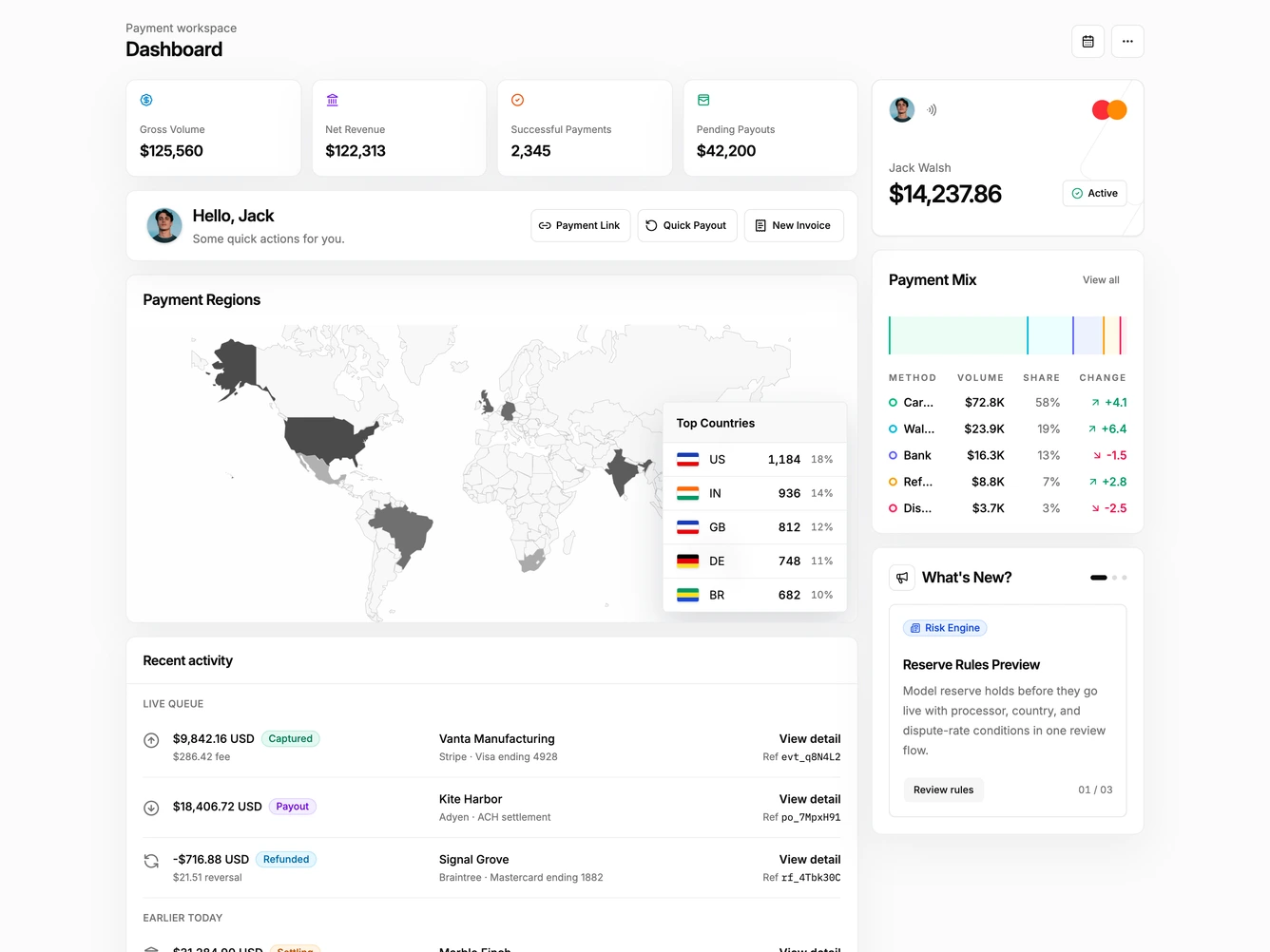Click the GB row in Top Countries
1270x952 pixels.
click(755, 527)
